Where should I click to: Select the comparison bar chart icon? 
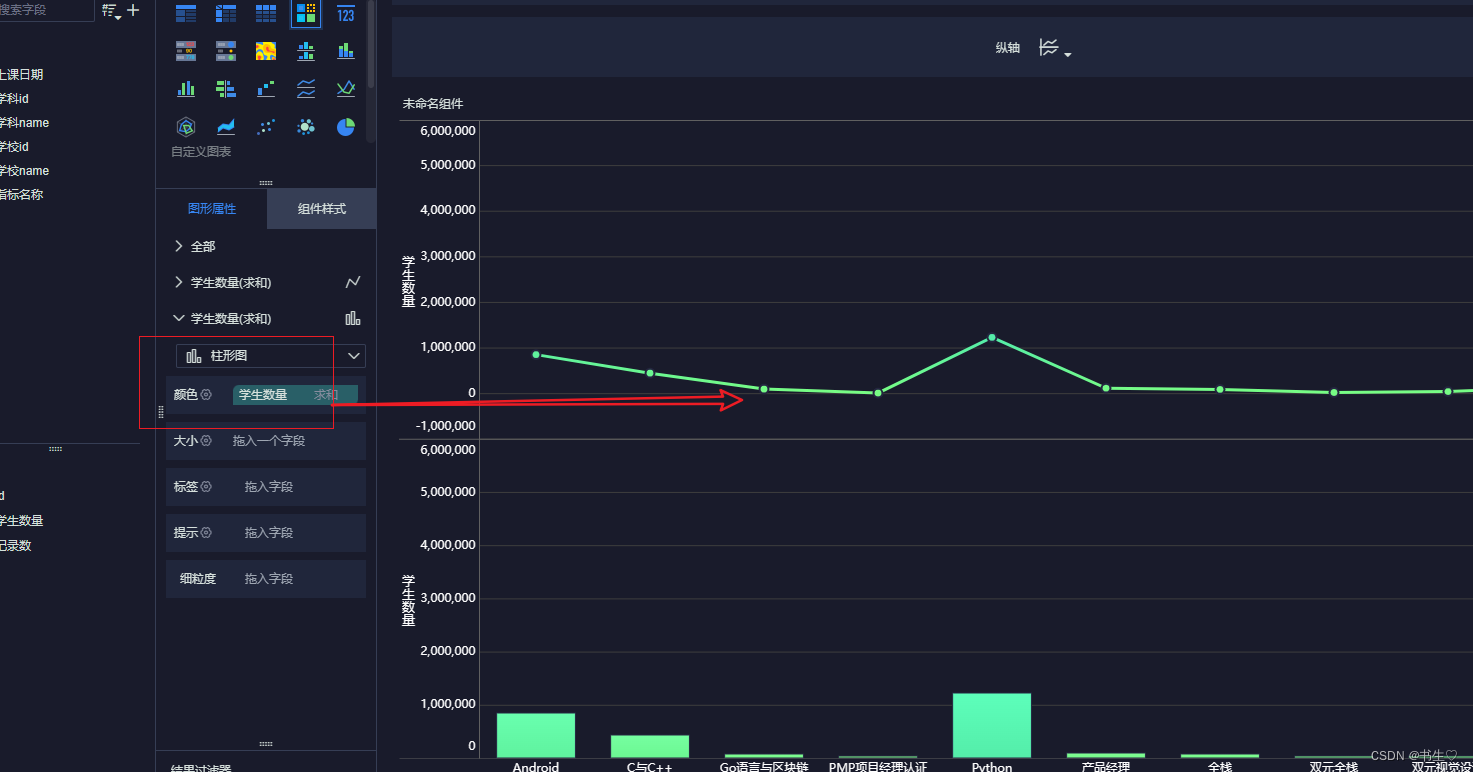(226, 89)
